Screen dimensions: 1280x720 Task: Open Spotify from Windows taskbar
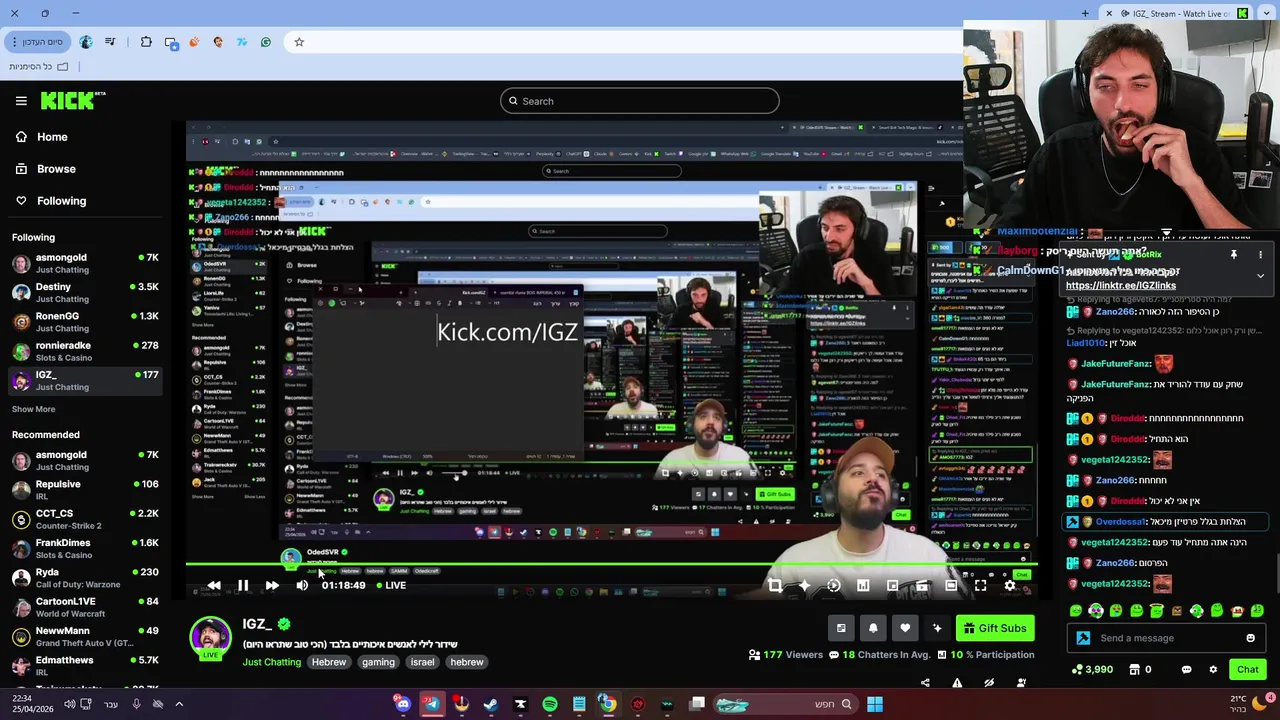pos(550,704)
